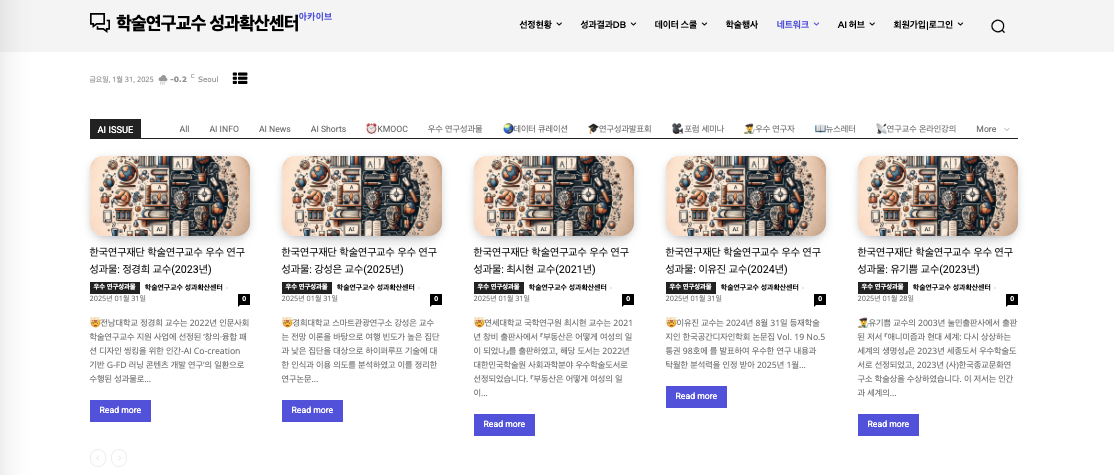Click the cloud weather icon
Image resolution: width=1114 pixels, height=475 pixels.
163,79
